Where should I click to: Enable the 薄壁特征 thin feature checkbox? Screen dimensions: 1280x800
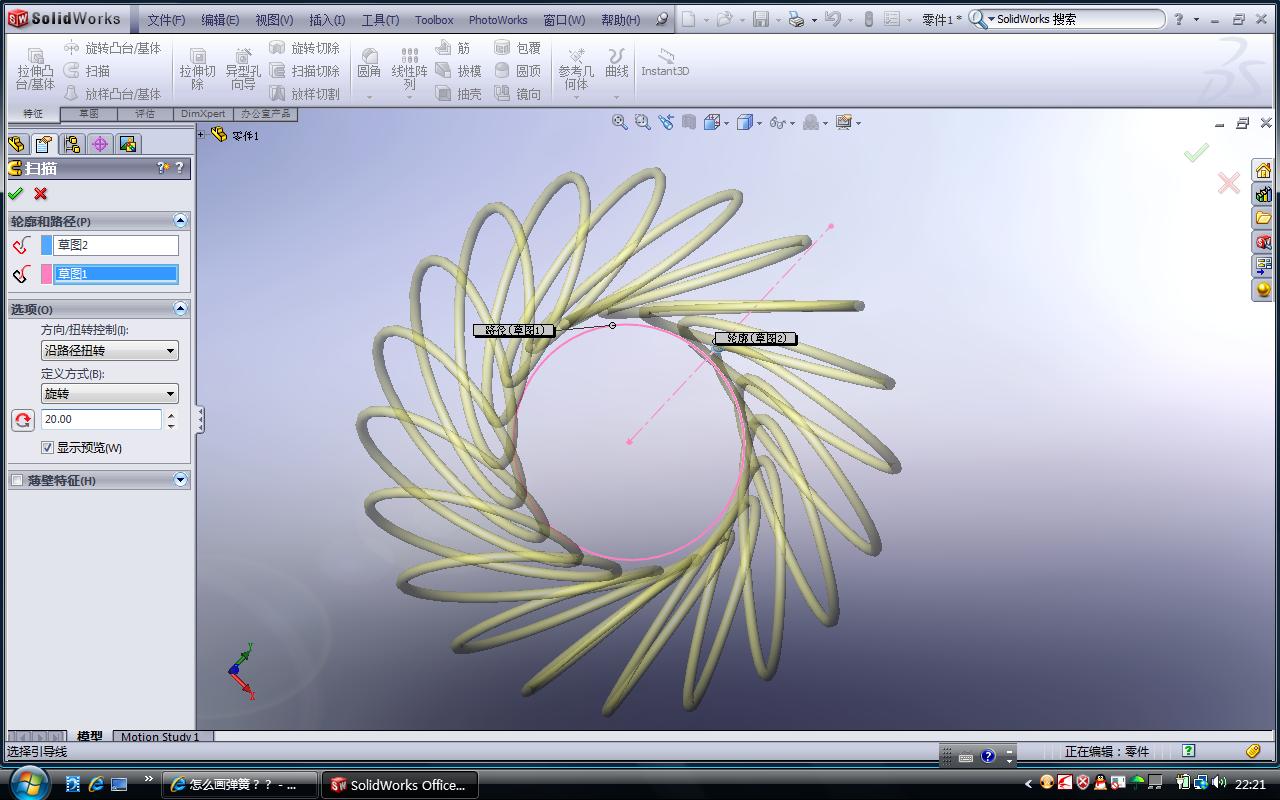coord(17,481)
